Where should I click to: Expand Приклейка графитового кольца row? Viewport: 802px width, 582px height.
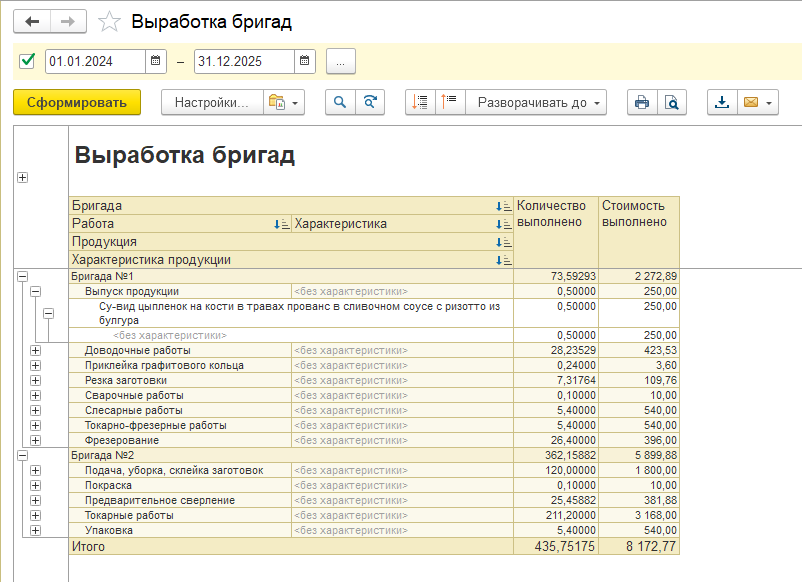pyautogui.click(x=35, y=365)
